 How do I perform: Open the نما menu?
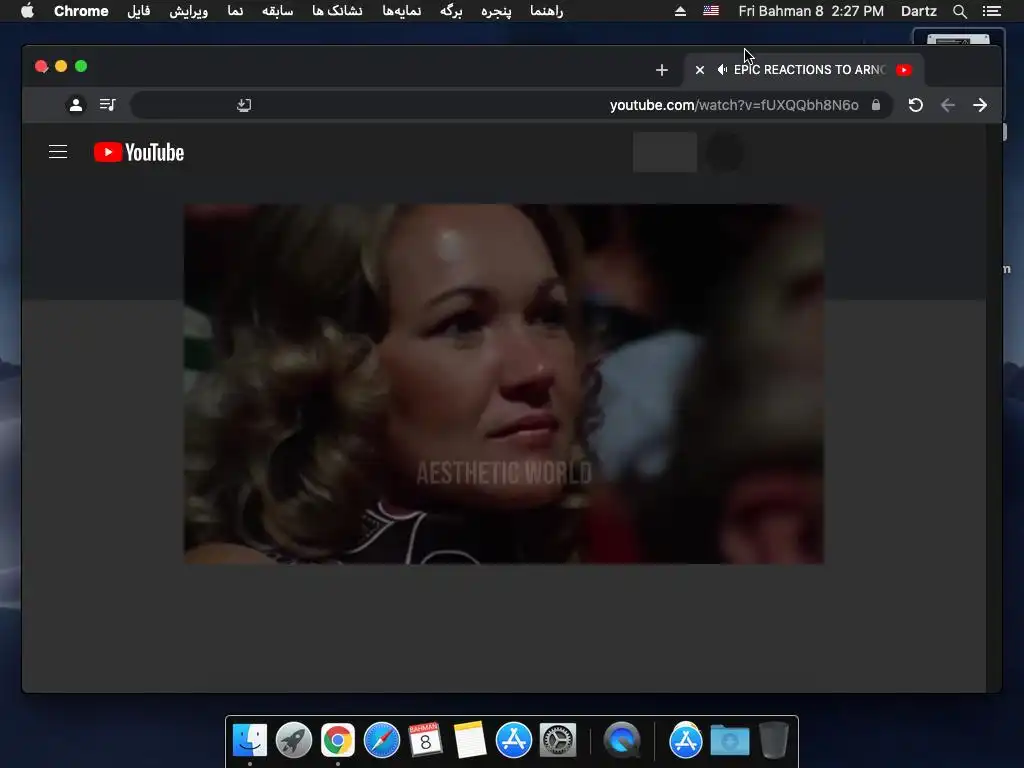pos(235,11)
